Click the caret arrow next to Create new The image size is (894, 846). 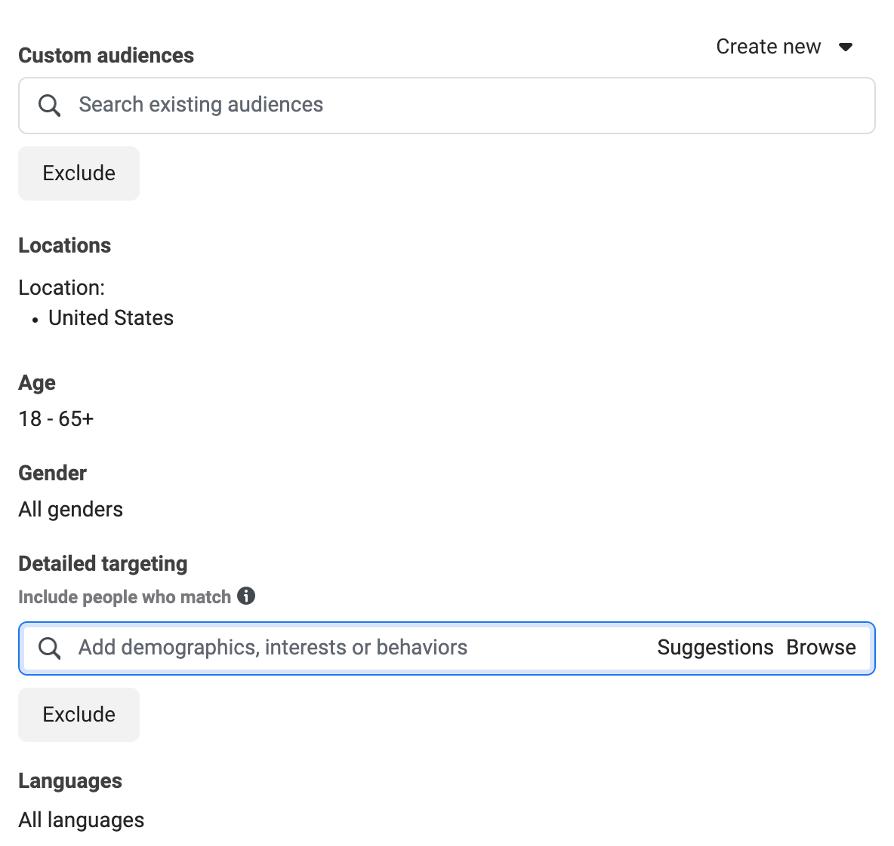click(x=845, y=47)
